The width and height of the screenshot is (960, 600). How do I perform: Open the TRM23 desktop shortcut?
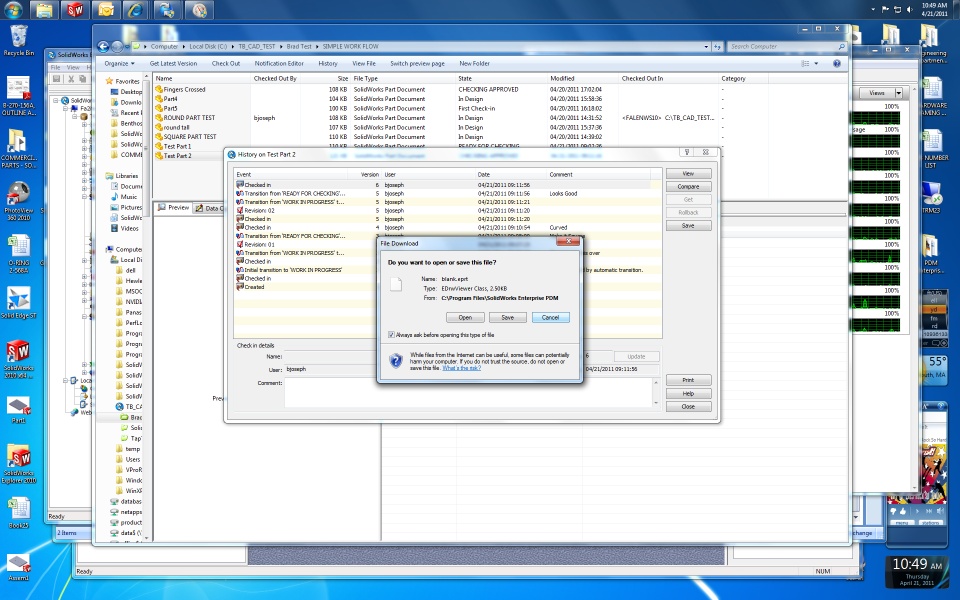(931, 198)
